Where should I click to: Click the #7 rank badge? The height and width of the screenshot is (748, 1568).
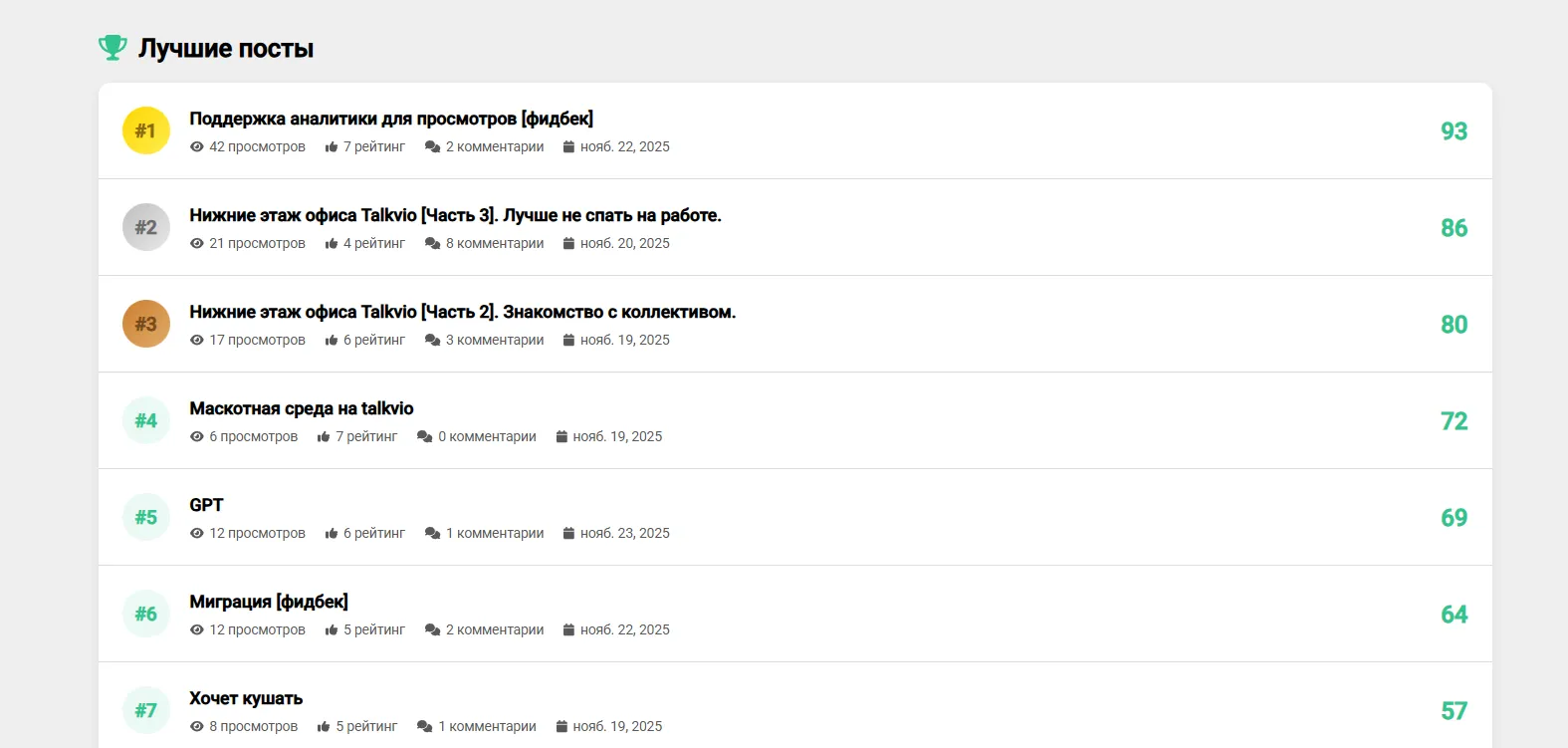[146, 710]
